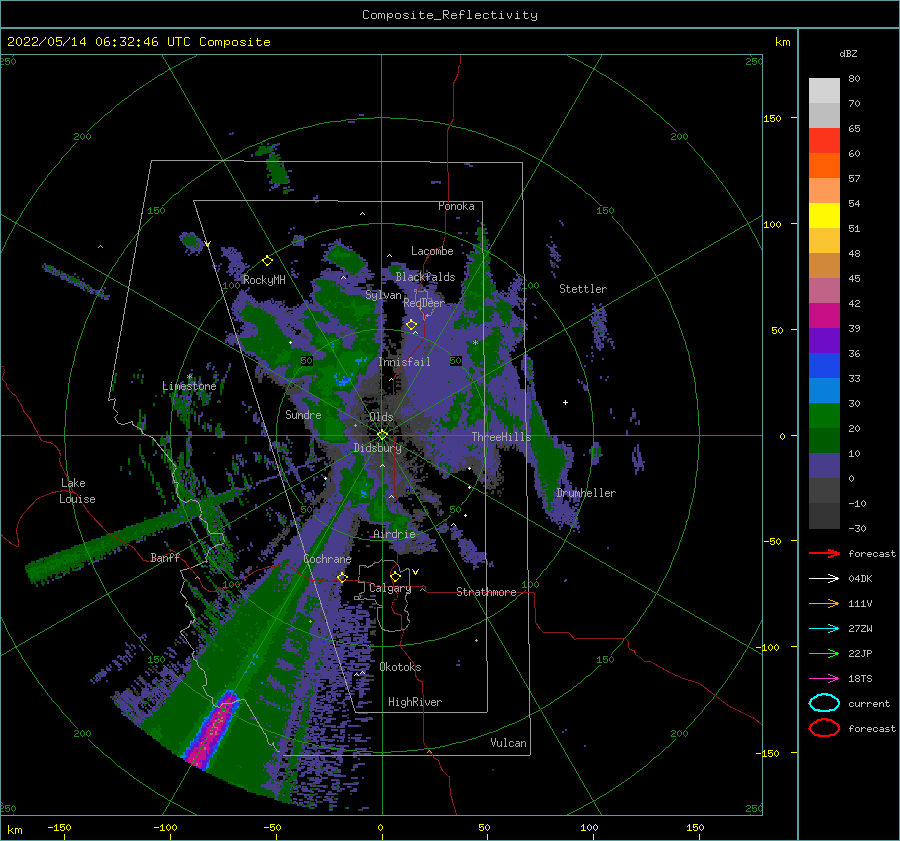Image resolution: width=900 pixels, height=841 pixels.
Task: Click the RedDeer city label
Action: coord(424,303)
